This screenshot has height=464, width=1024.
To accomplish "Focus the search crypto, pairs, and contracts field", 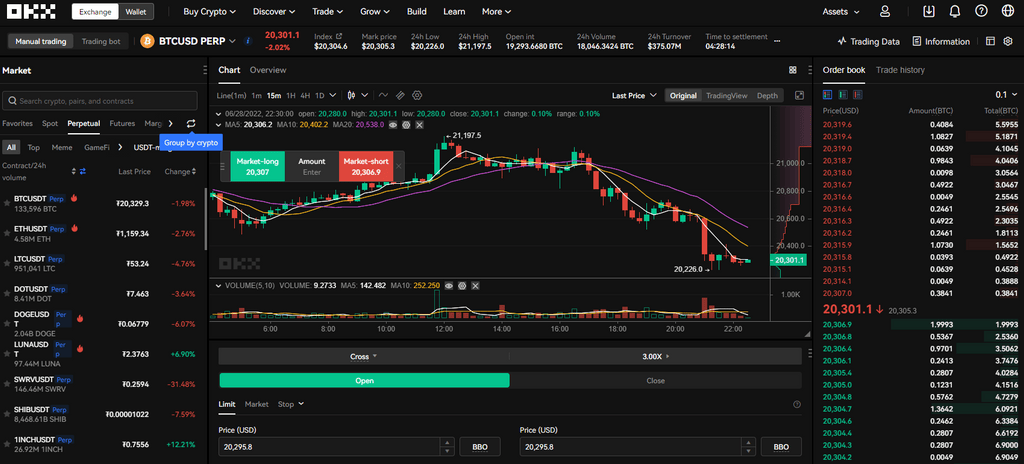I will 100,101.
